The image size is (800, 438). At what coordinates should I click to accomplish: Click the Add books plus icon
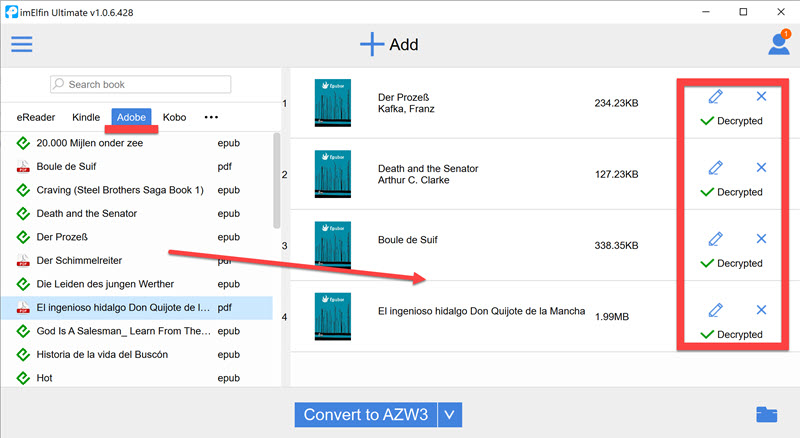[372, 44]
